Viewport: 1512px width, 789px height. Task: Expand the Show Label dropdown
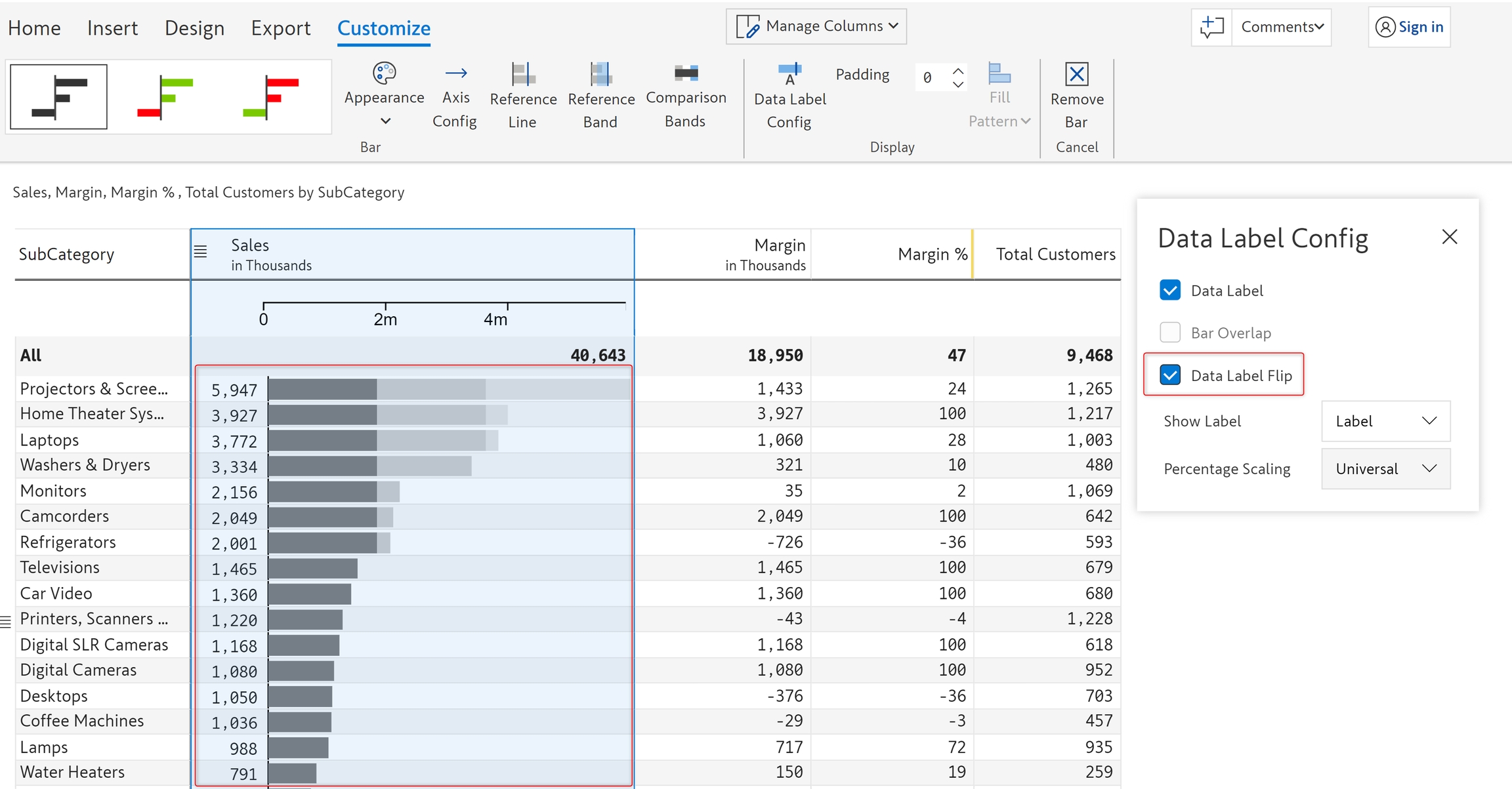[1385, 421]
